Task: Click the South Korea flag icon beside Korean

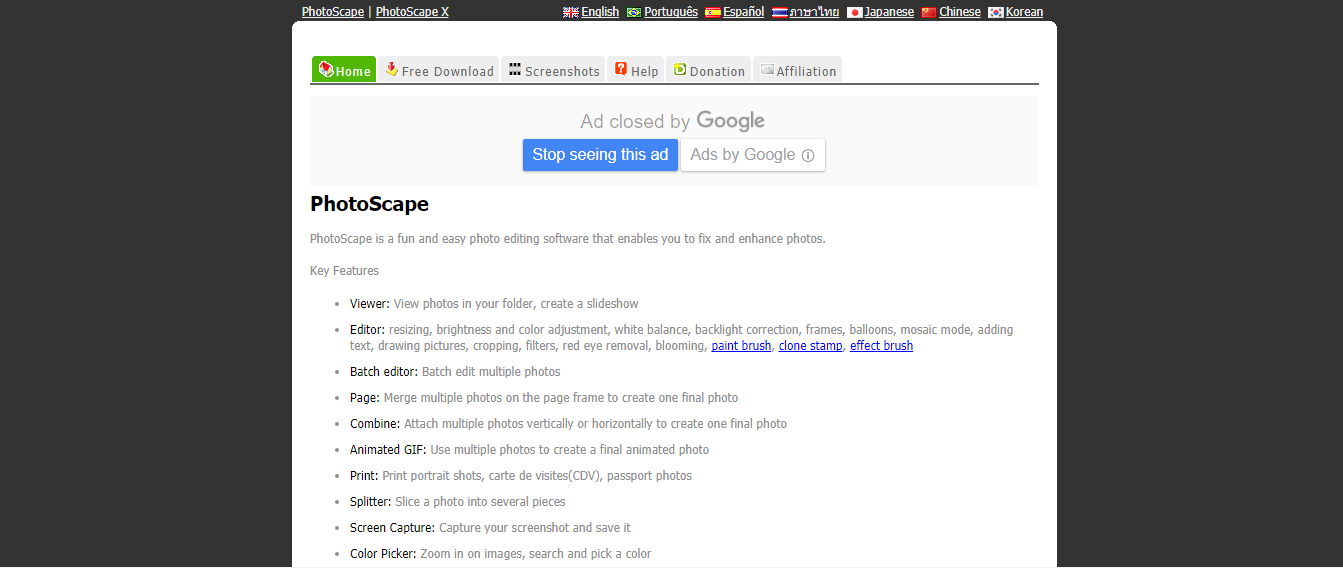Action: [996, 13]
